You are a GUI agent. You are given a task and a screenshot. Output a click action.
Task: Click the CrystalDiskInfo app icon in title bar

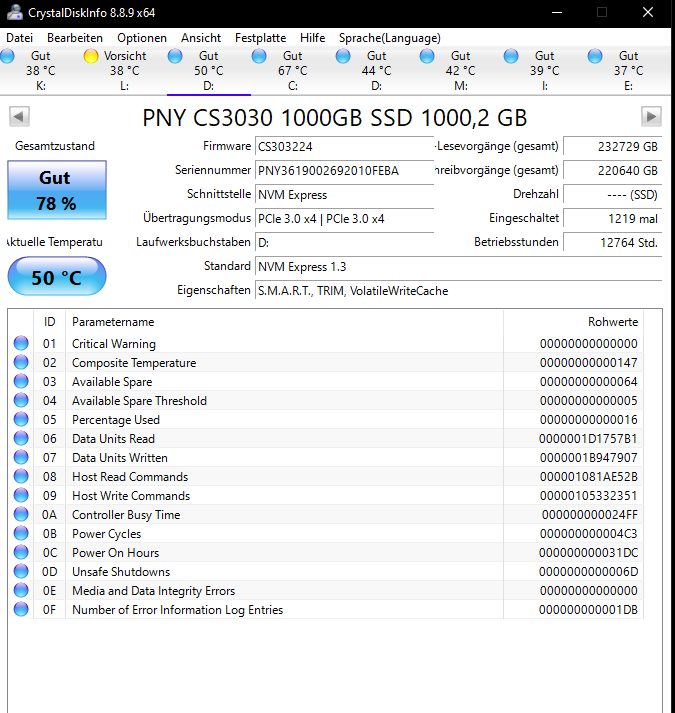(15, 12)
